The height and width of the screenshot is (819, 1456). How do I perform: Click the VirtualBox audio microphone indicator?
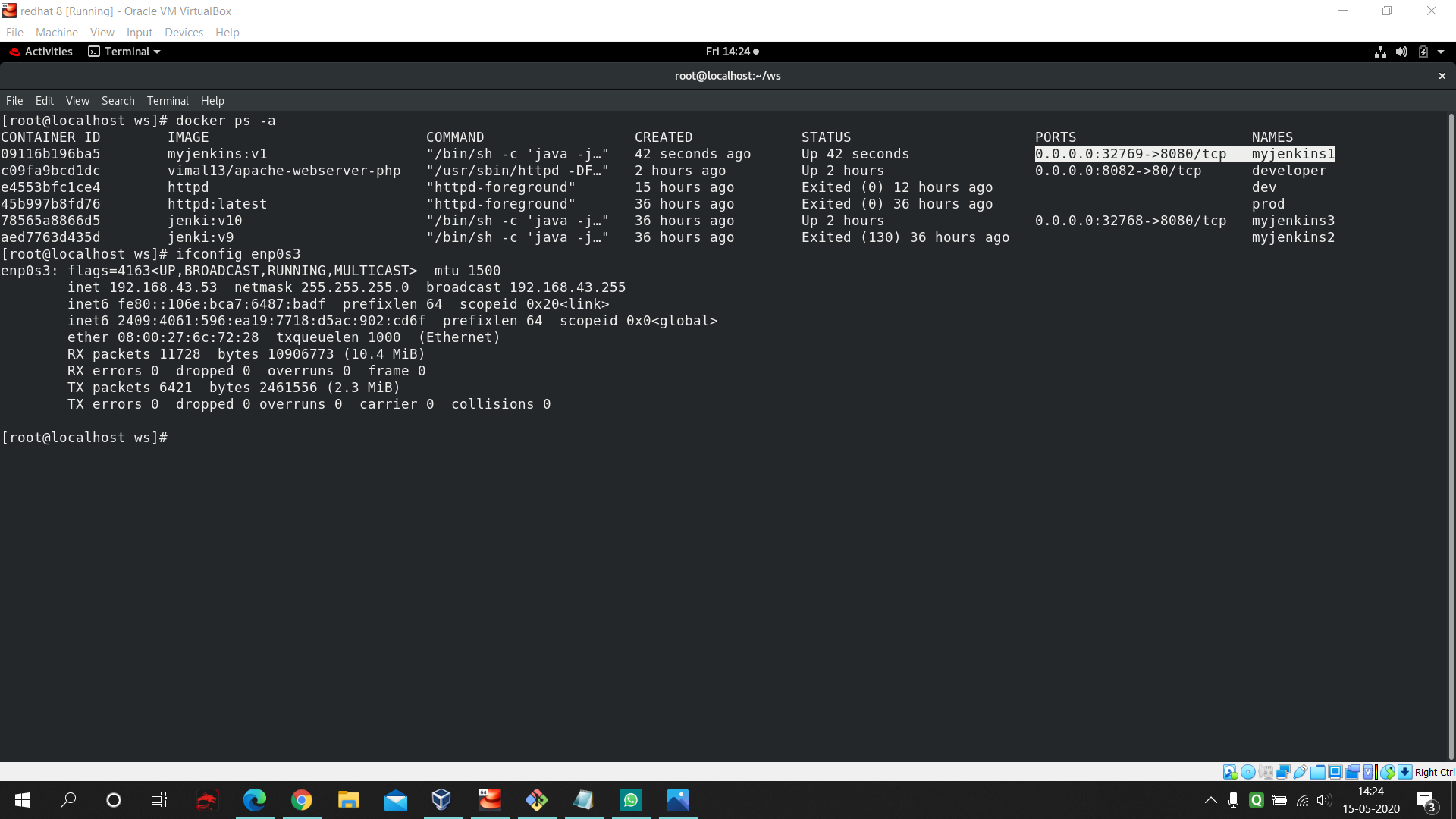pyautogui.click(x=1266, y=772)
